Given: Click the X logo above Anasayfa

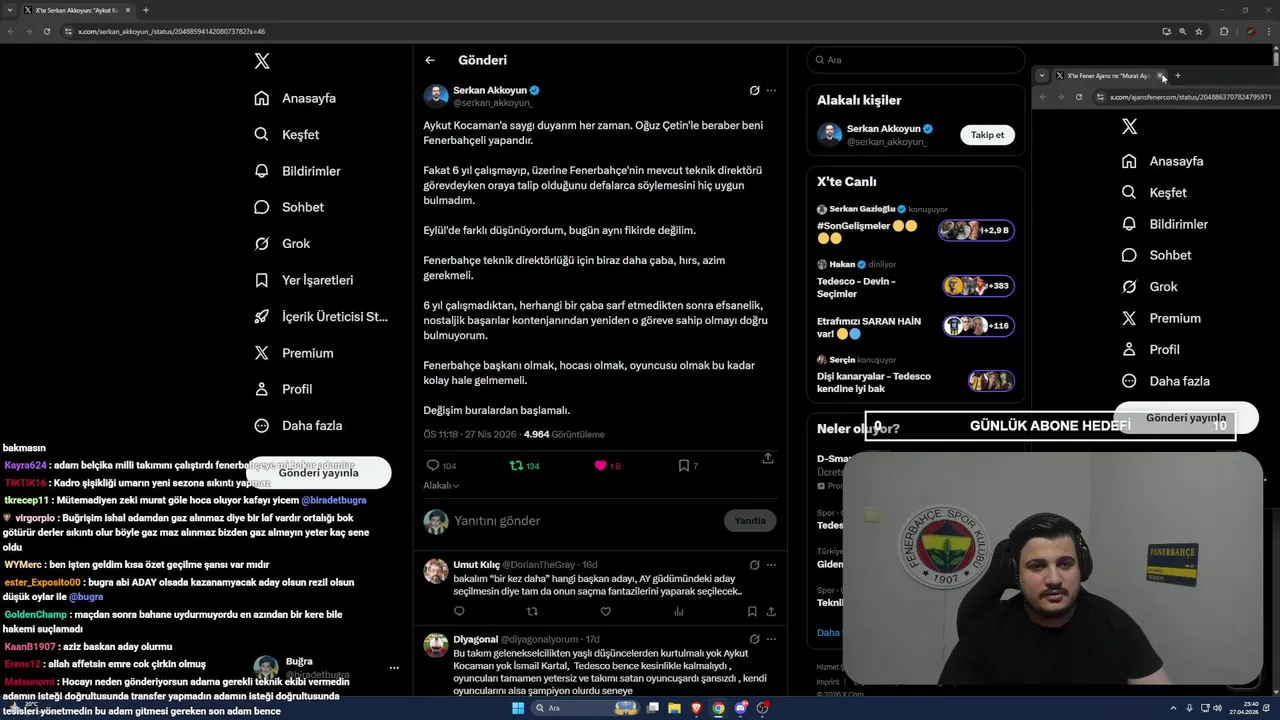Looking at the screenshot, I should pyautogui.click(x=262, y=61).
